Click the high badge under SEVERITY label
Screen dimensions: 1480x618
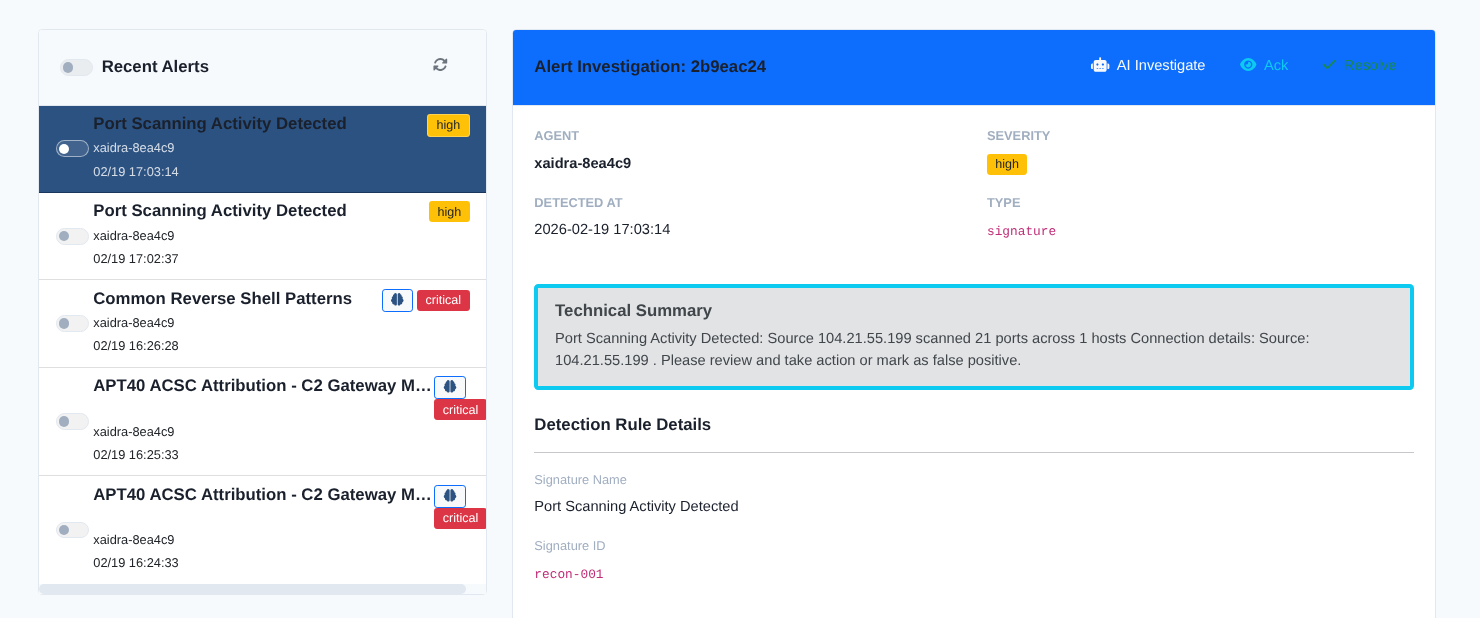[x=1007, y=164]
